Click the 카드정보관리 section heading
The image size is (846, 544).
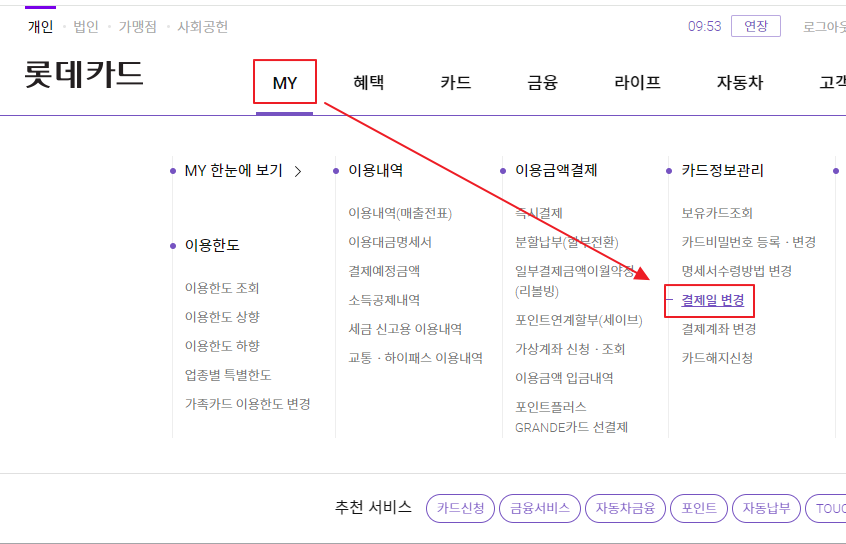tap(723, 171)
